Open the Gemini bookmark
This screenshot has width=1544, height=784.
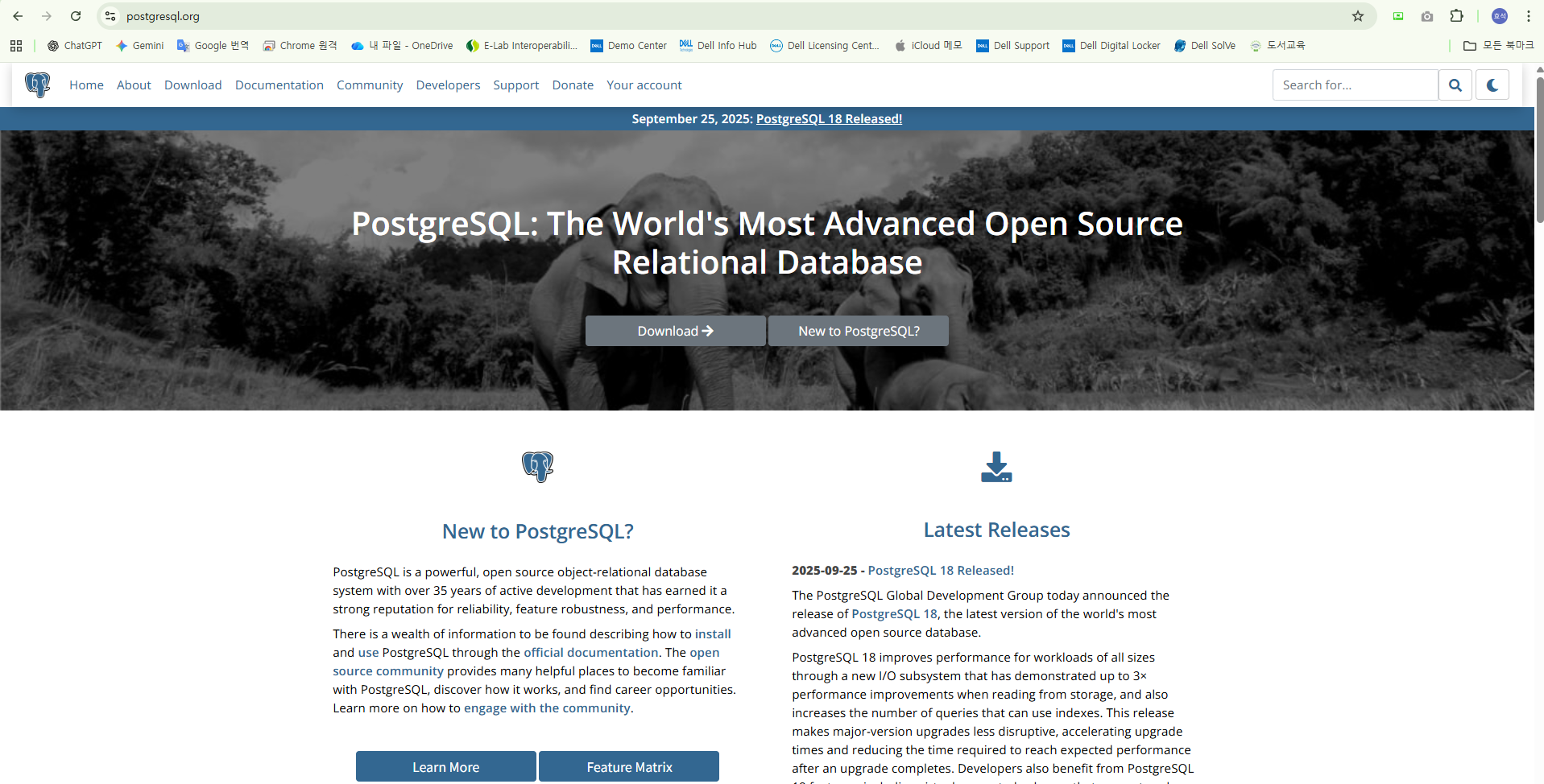click(x=140, y=46)
